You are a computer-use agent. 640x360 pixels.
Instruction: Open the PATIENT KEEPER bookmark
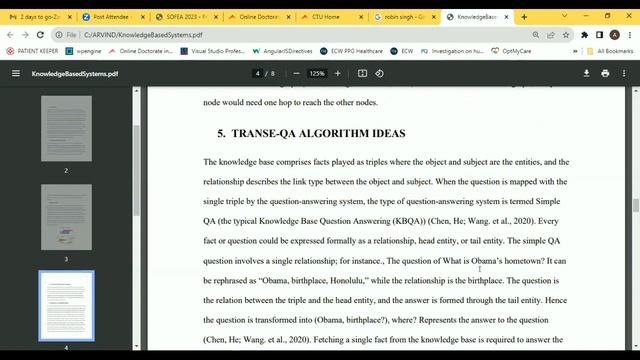click(x=33, y=51)
